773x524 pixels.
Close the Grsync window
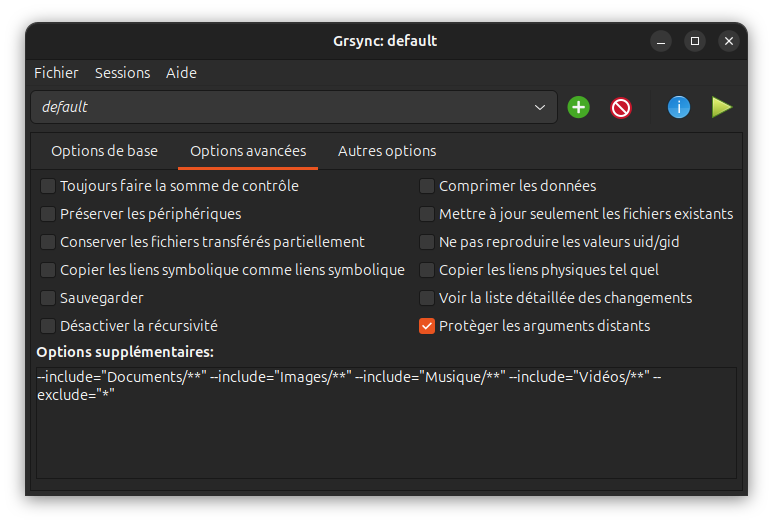coord(729,41)
